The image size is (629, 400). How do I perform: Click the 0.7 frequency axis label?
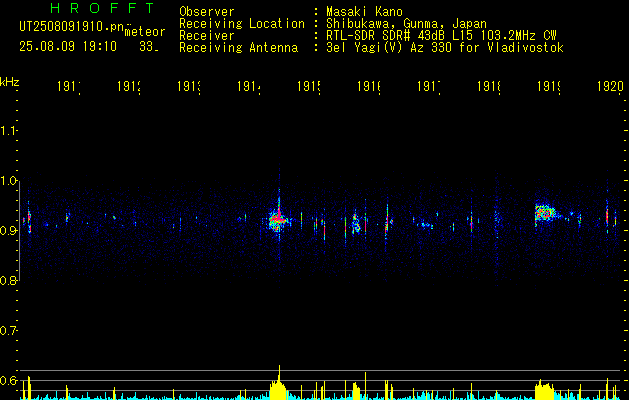pos(8,331)
